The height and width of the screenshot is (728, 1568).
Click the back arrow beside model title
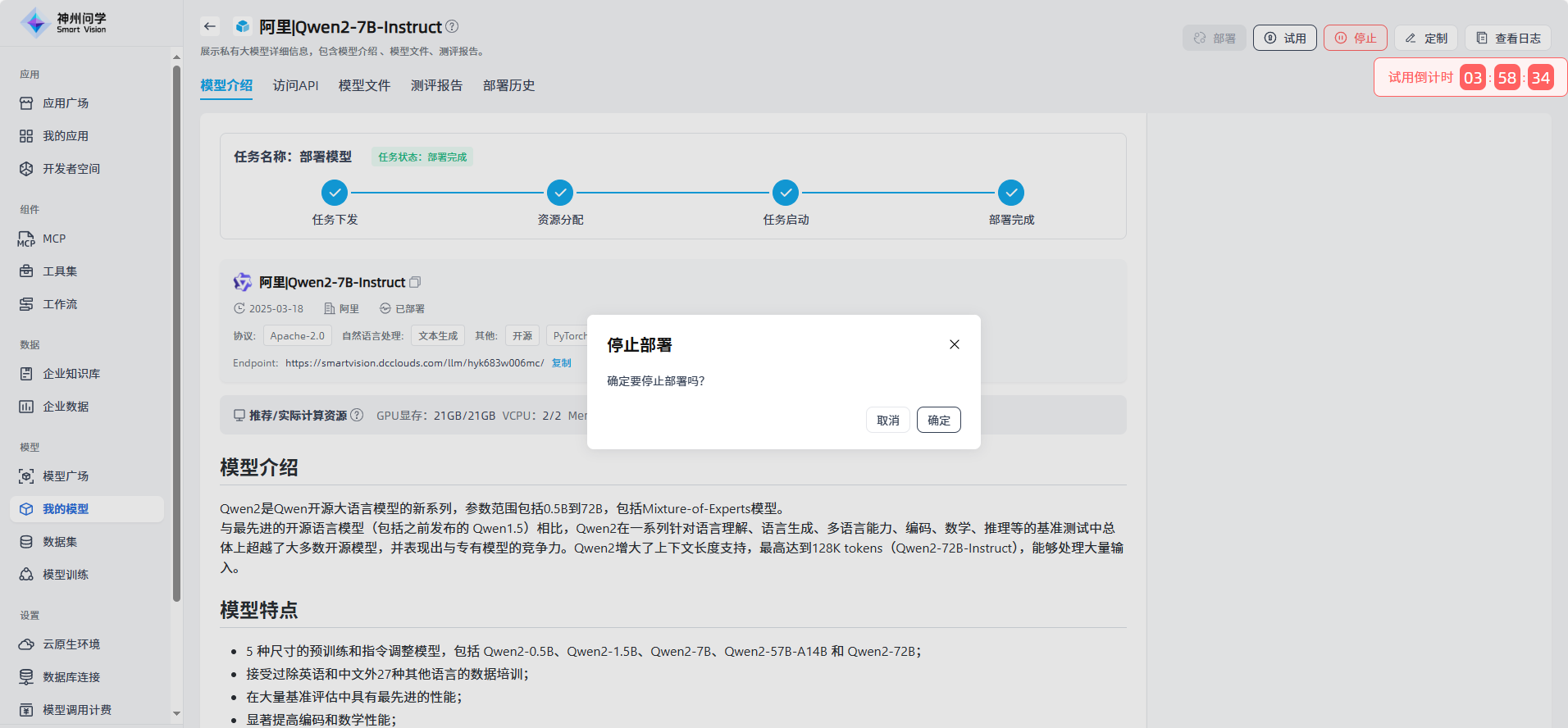coord(210,26)
